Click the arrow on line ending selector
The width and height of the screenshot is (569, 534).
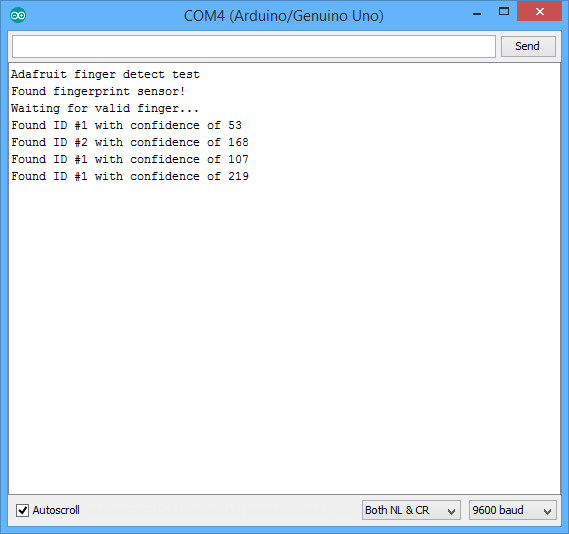pyautogui.click(x=451, y=511)
